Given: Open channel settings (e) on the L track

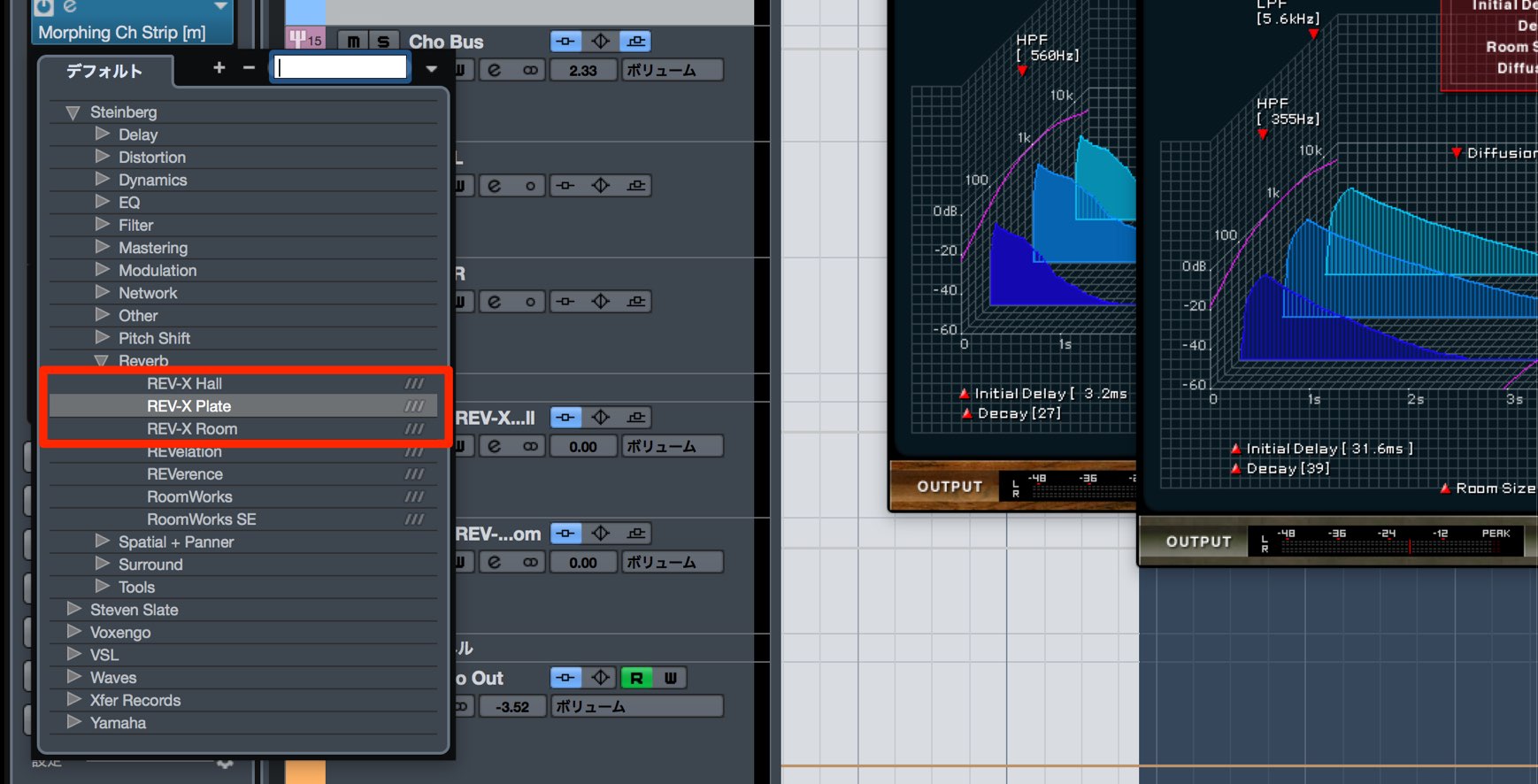Looking at the screenshot, I should pyautogui.click(x=495, y=186).
